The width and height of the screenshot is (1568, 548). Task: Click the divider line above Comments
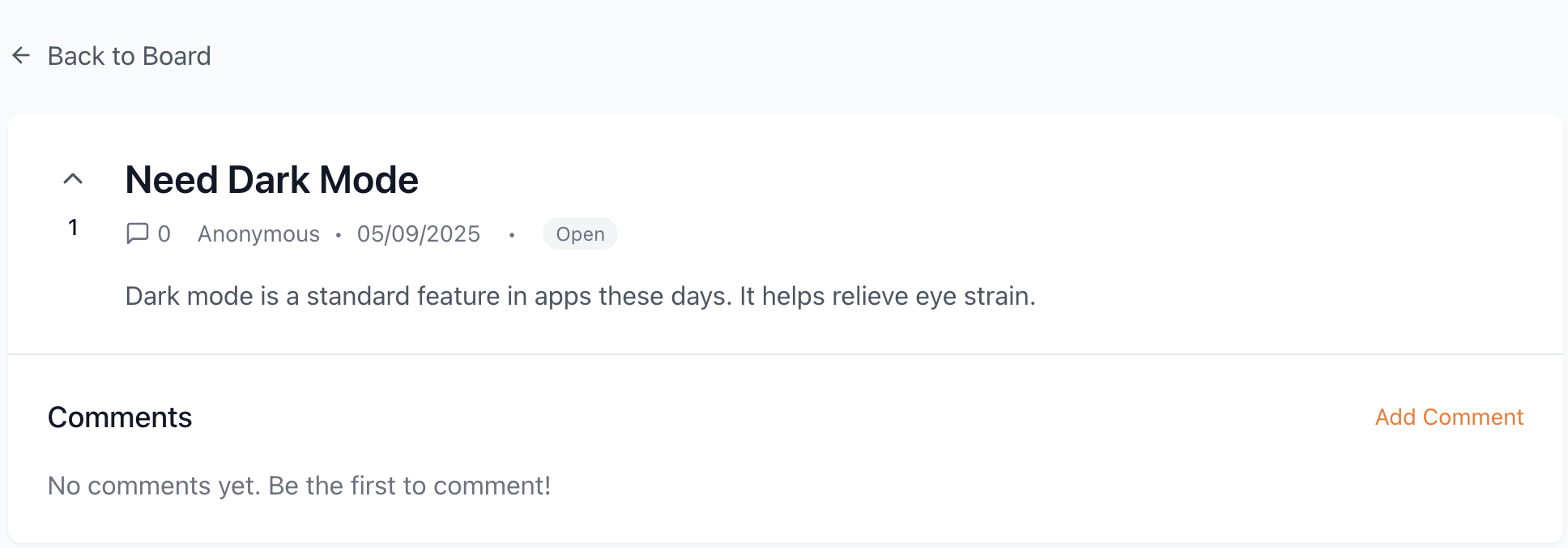(784, 354)
